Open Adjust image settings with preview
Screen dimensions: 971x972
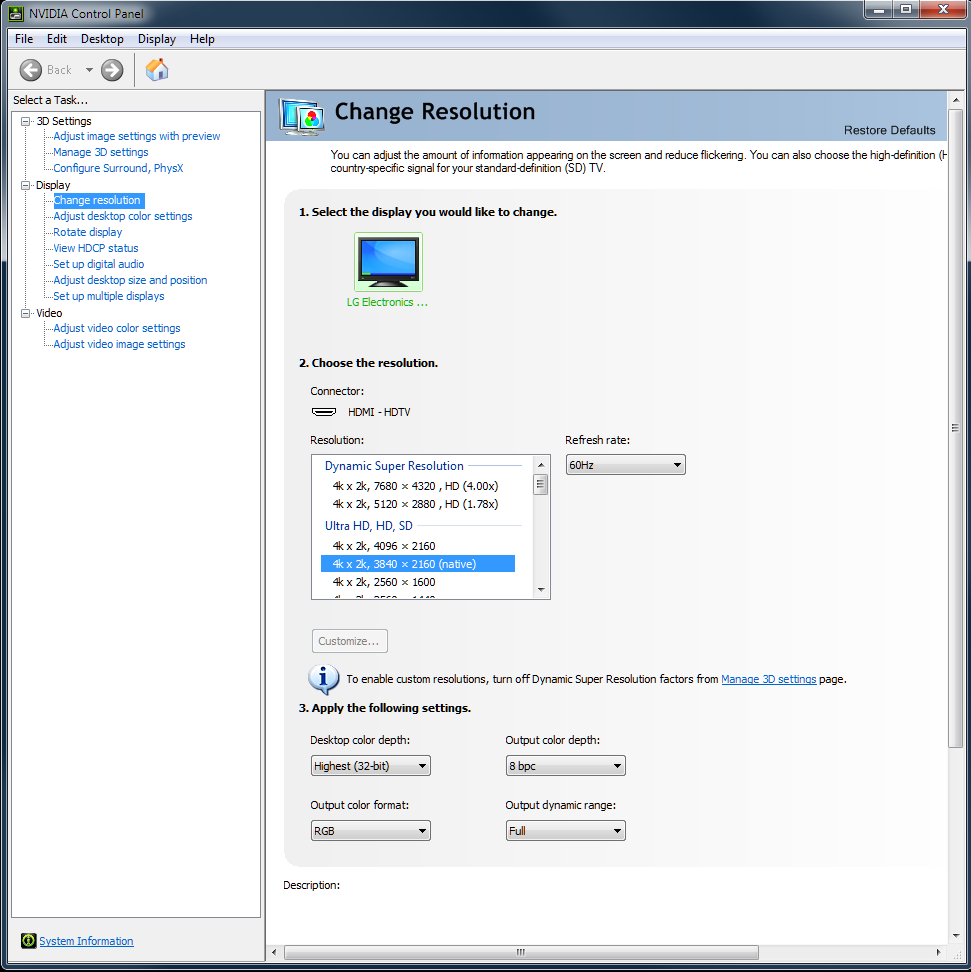tap(136, 136)
